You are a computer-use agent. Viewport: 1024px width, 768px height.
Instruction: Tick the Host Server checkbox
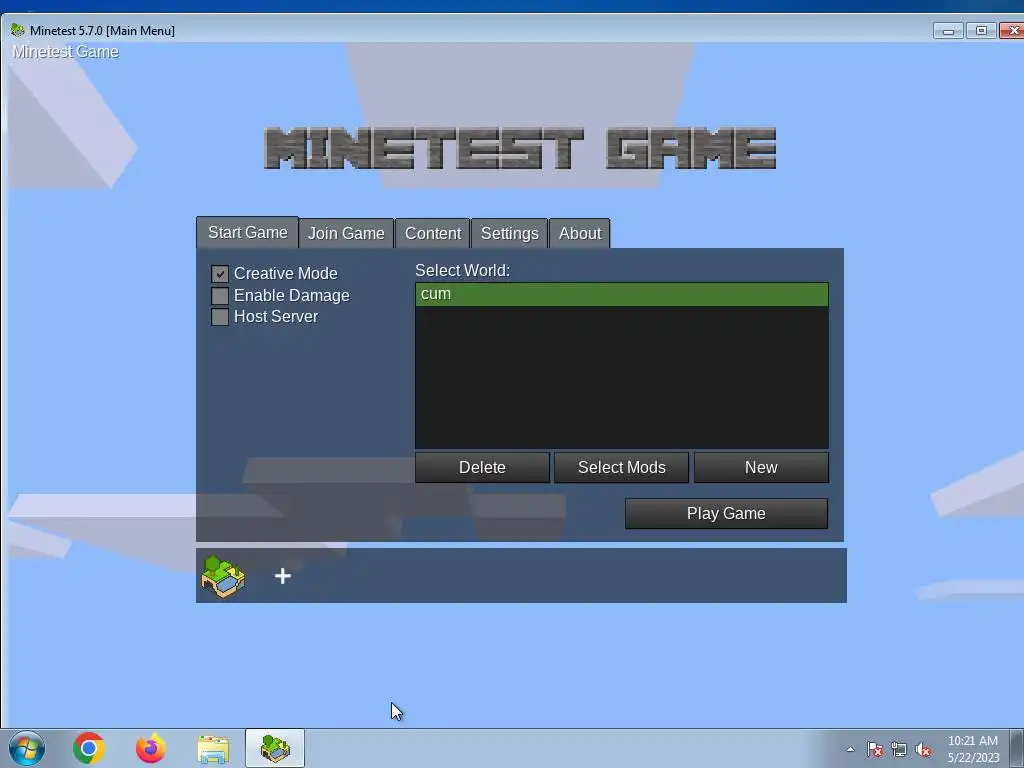(x=220, y=317)
